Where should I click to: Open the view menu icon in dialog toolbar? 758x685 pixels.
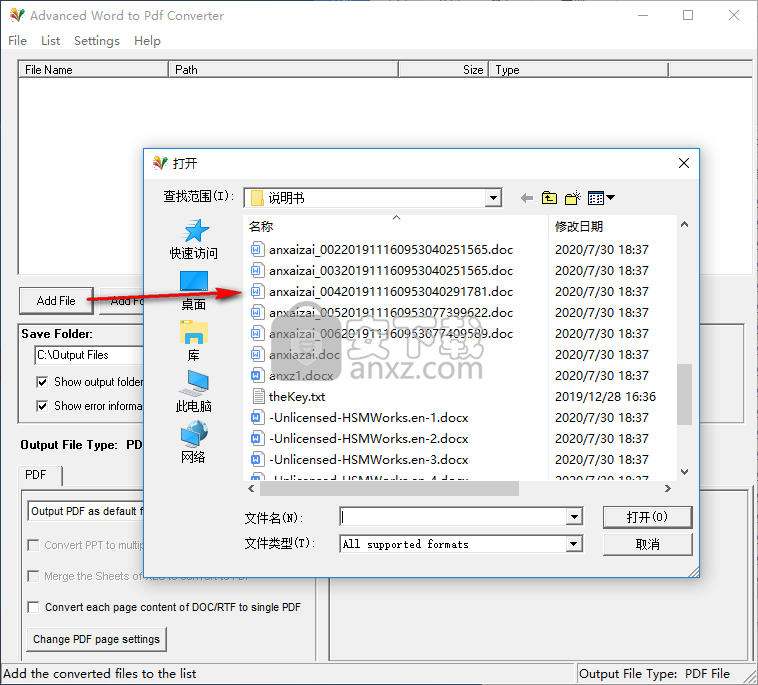pos(601,198)
